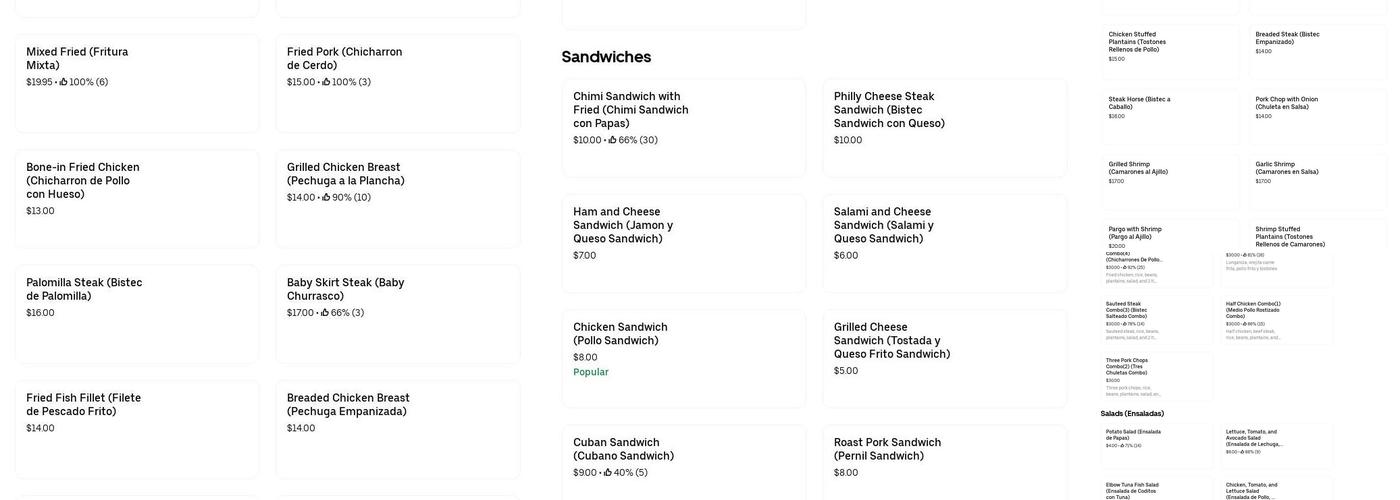Open Philly Cheese Steak Sandwich item

click(944, 128)
